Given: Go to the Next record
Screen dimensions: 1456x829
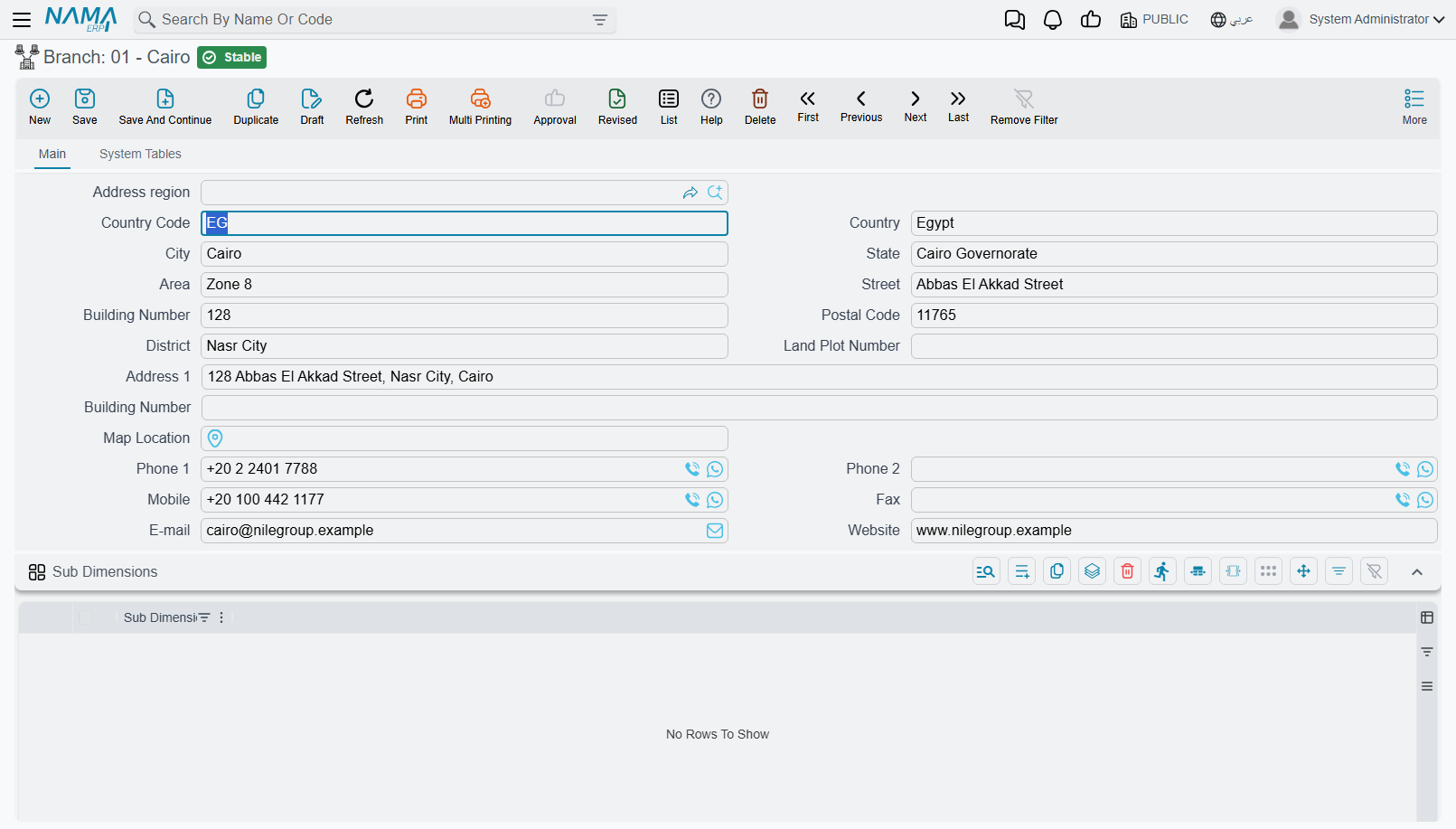Looking at the screenshot, I should 916,105.
